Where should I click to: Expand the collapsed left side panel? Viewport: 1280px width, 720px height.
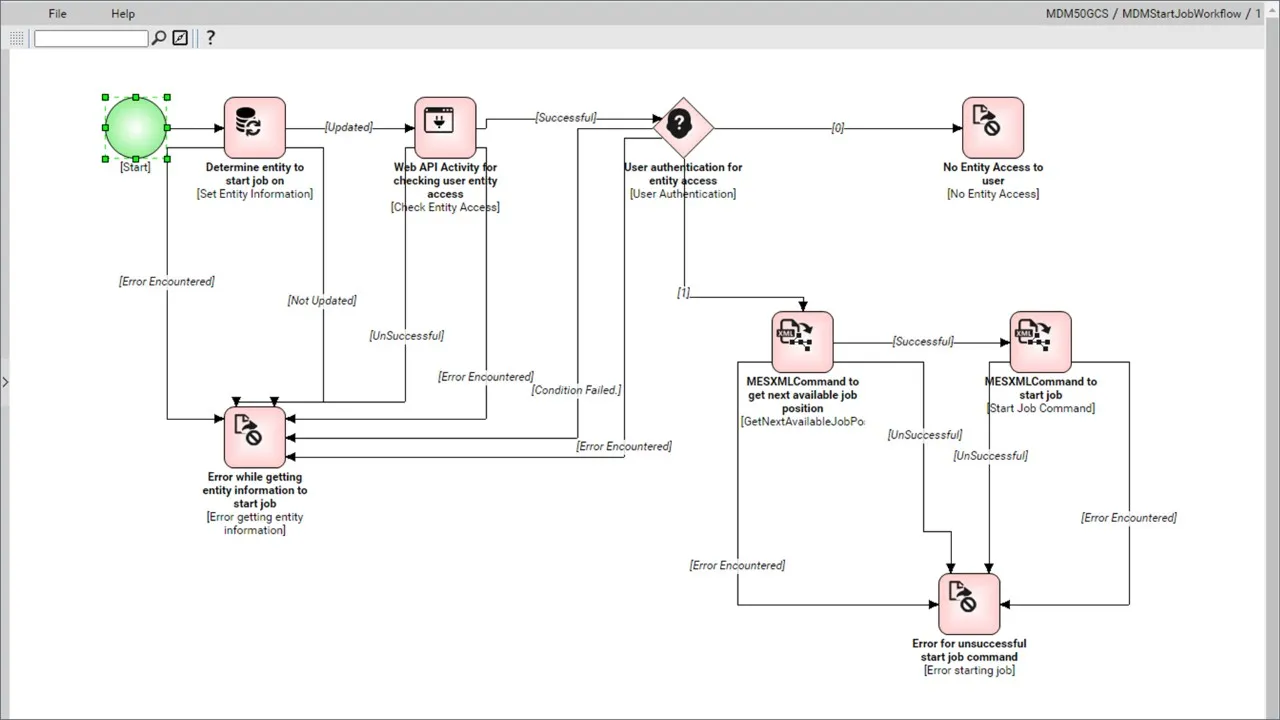tap(5, 381)
